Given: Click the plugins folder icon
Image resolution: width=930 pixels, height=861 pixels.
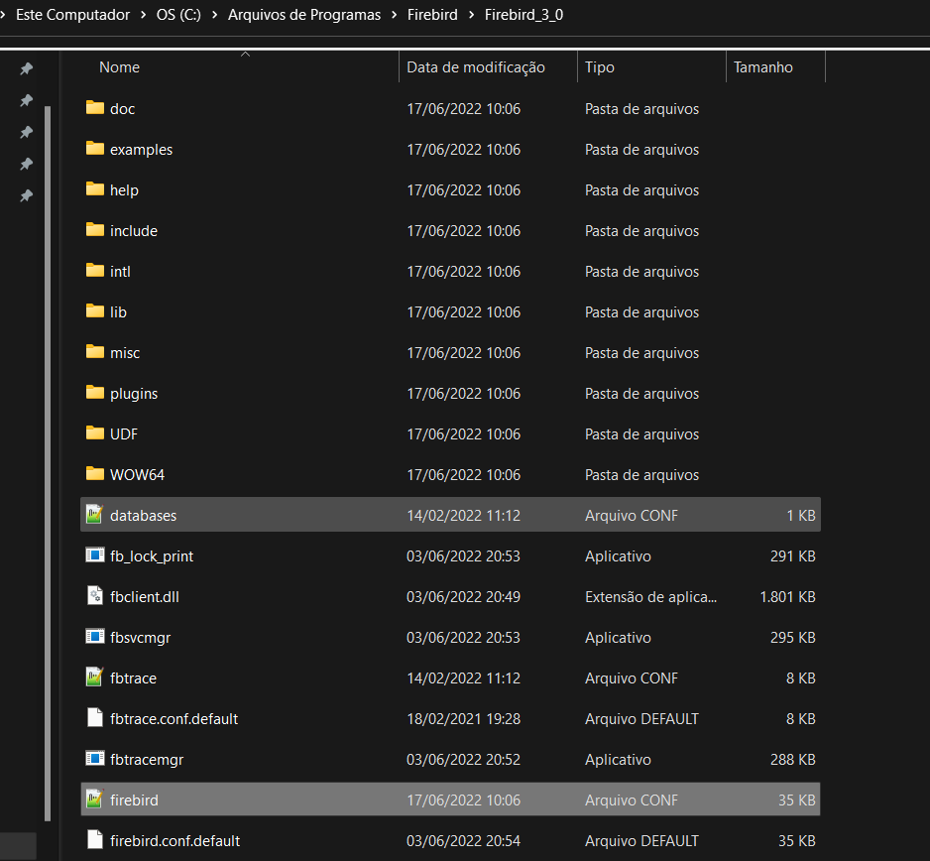Looking at the screenshot, I should pos(95,393).
